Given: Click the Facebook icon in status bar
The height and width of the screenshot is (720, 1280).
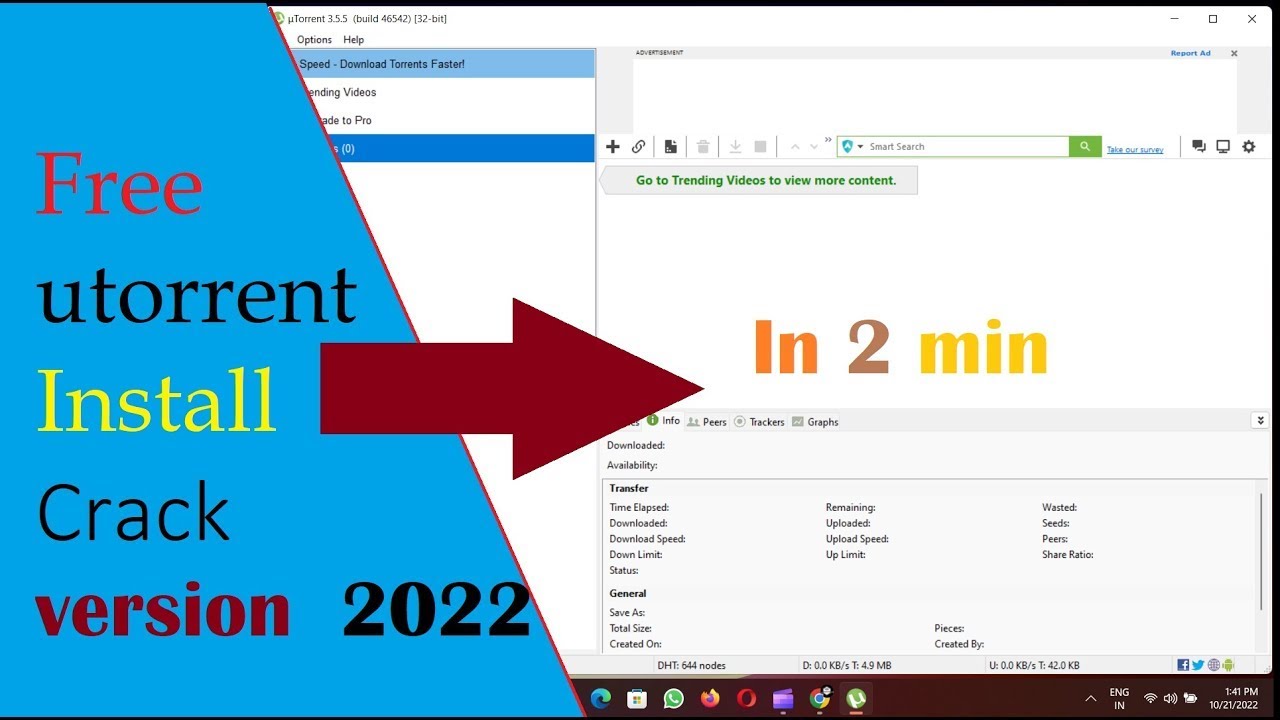Looking at the screenshot, I should (x=1184, y=665).
